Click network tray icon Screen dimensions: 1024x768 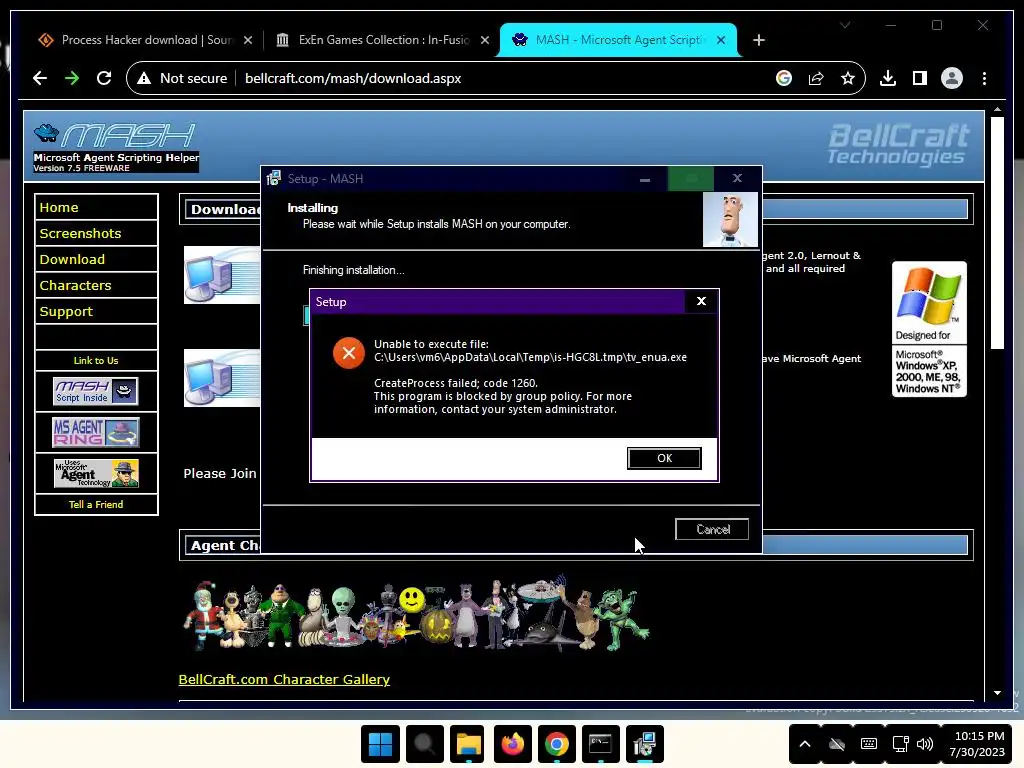click(901, 744)
